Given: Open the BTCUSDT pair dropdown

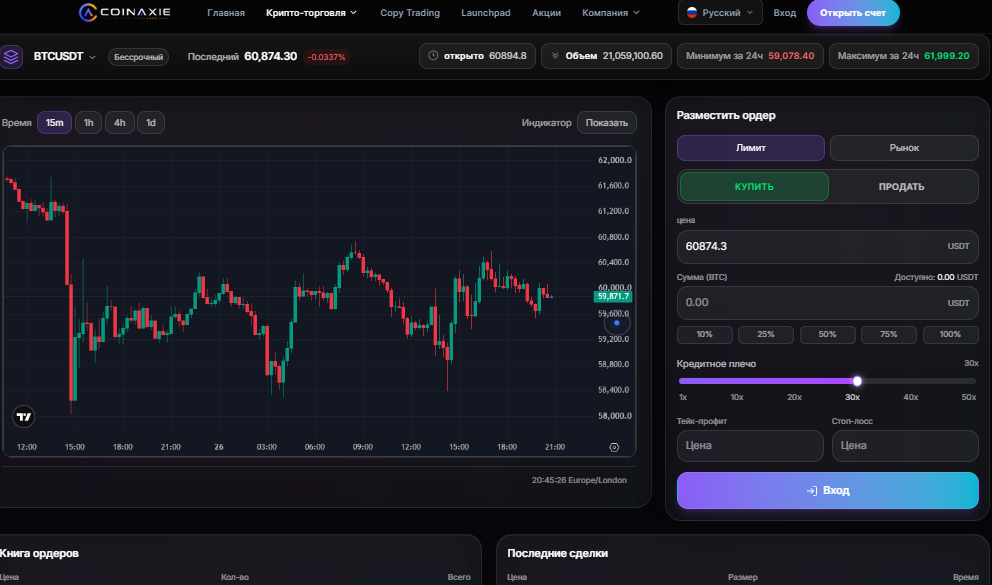Looking at the screenshot, I should (65, 56).
